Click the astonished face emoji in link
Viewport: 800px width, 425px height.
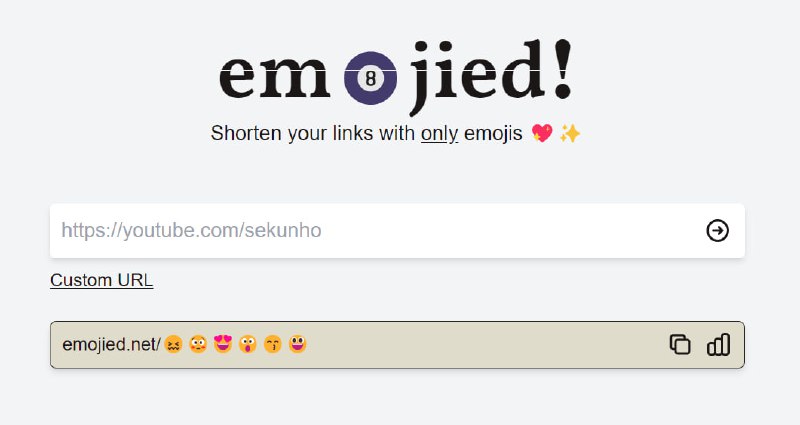coord(248,345)
